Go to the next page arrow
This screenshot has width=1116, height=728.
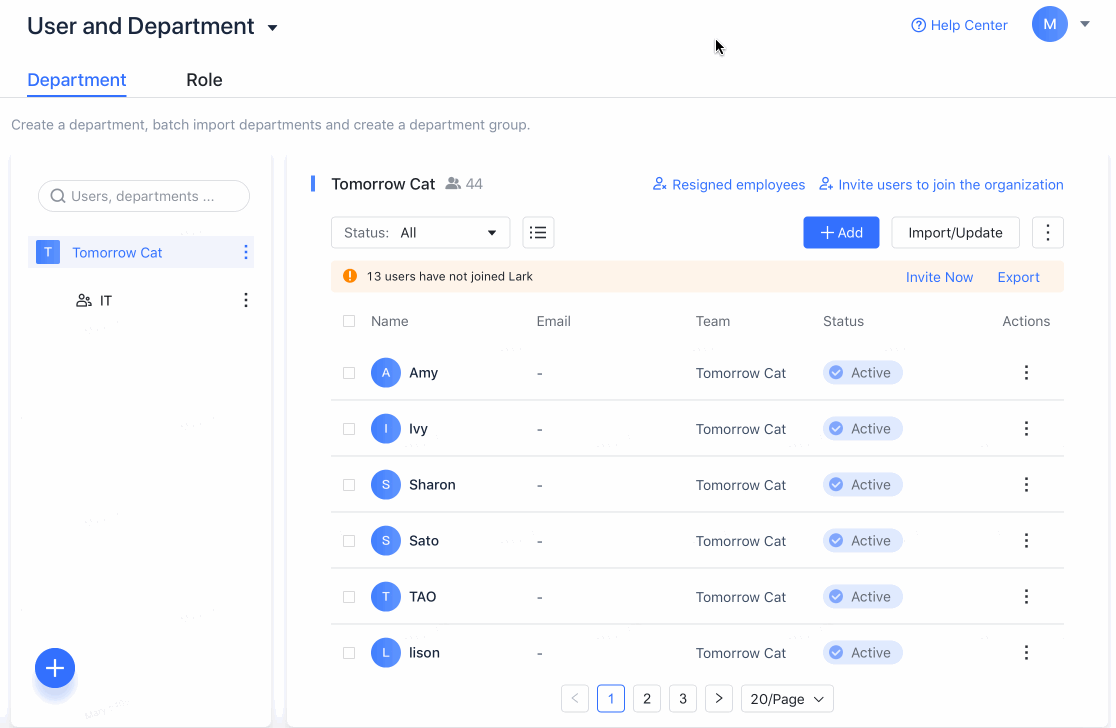pos(719,698)
